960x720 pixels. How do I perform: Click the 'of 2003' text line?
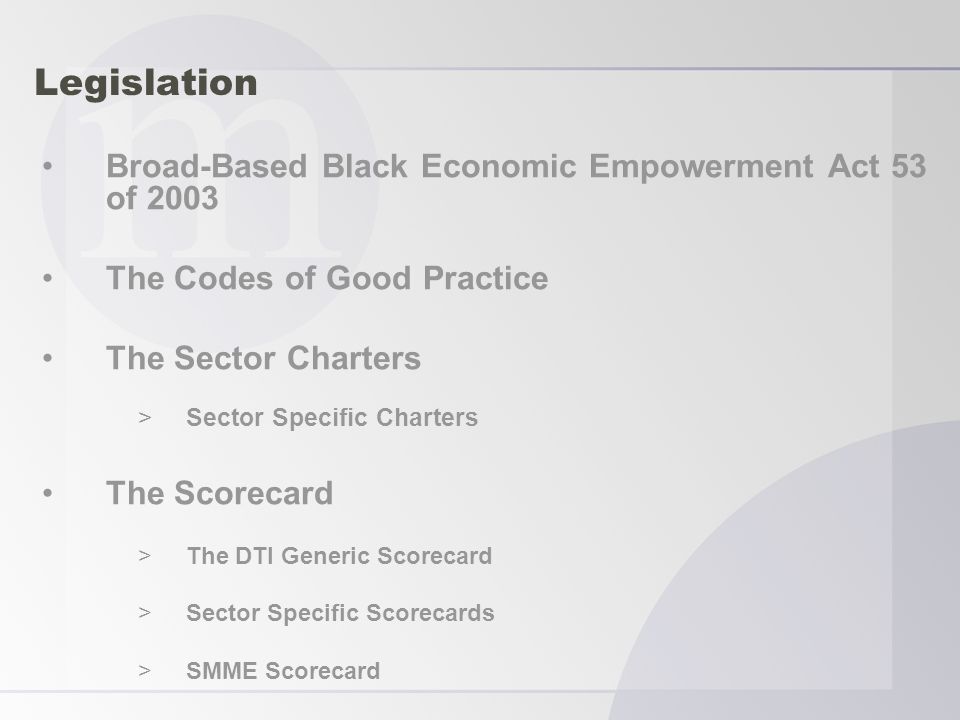click(x=162, y=198)
